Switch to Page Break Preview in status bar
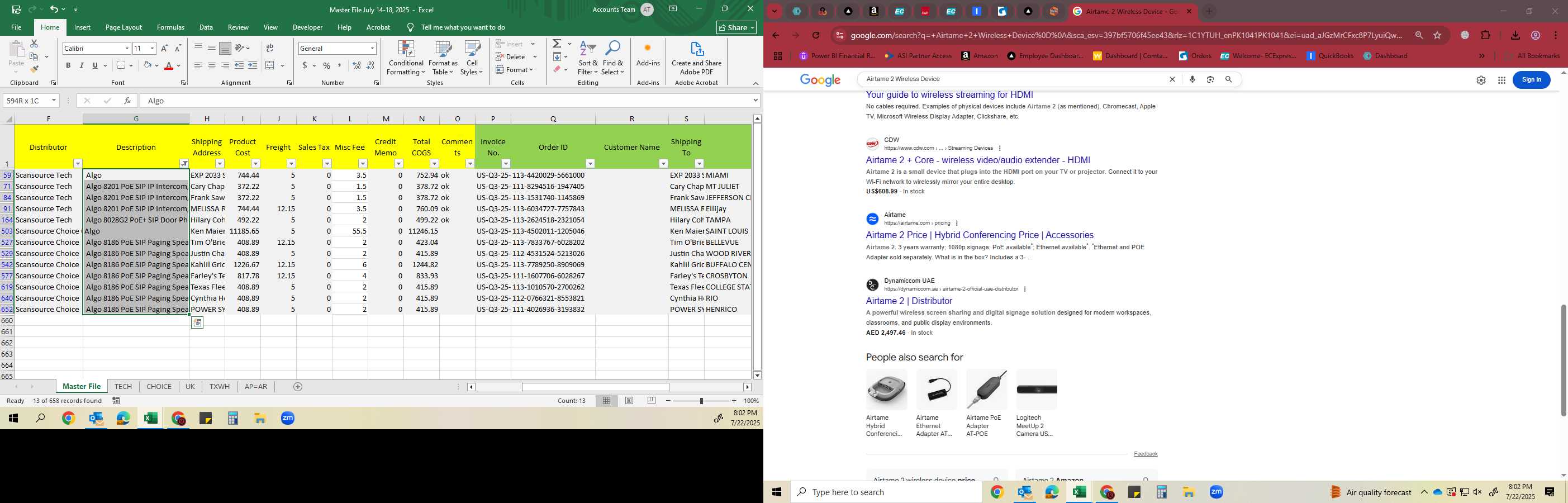 coord(652,401)
